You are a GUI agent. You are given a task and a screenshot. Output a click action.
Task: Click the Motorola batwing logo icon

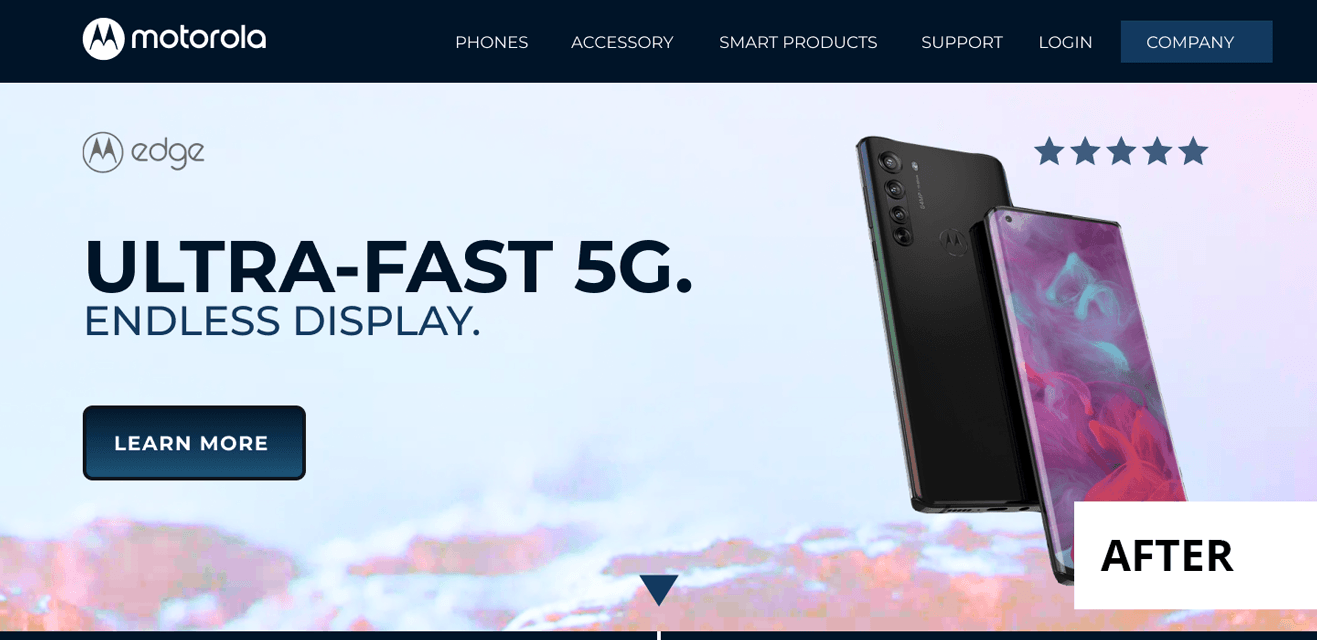pyautogui.click(x=104, y=39)
